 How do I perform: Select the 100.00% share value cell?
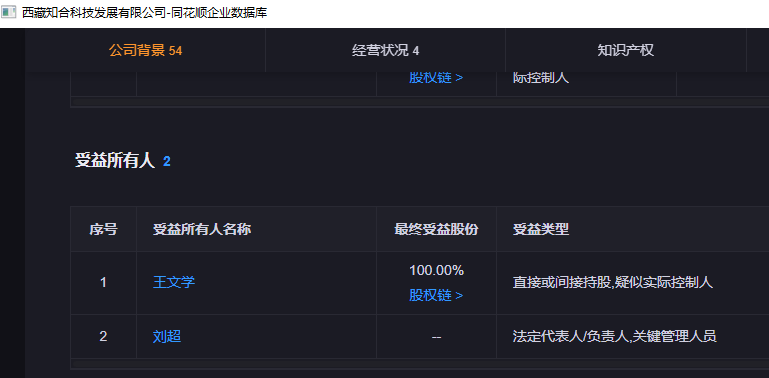click(x=436, y=270)
